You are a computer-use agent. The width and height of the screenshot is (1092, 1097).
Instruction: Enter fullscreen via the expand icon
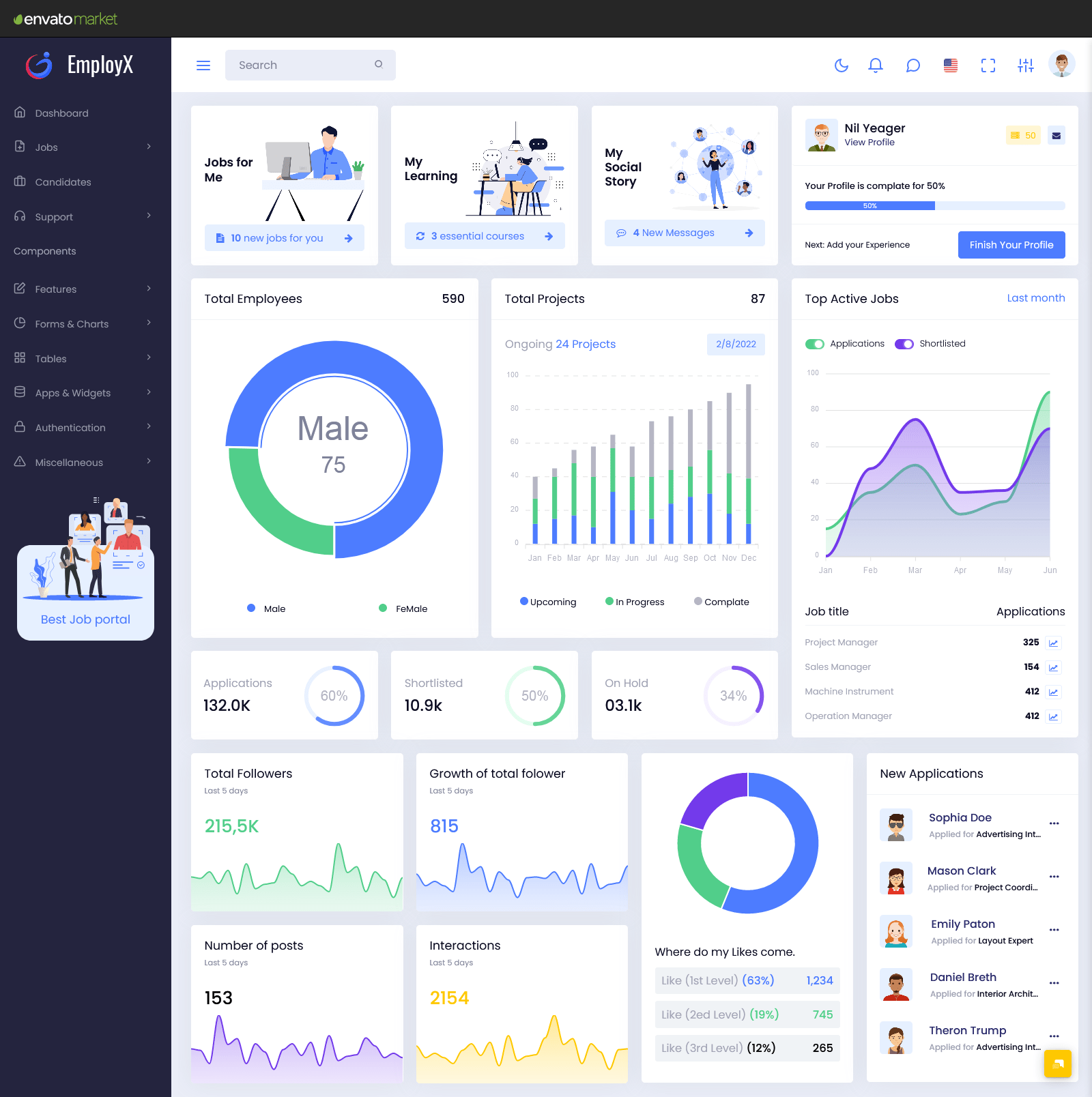pos(988,65)
